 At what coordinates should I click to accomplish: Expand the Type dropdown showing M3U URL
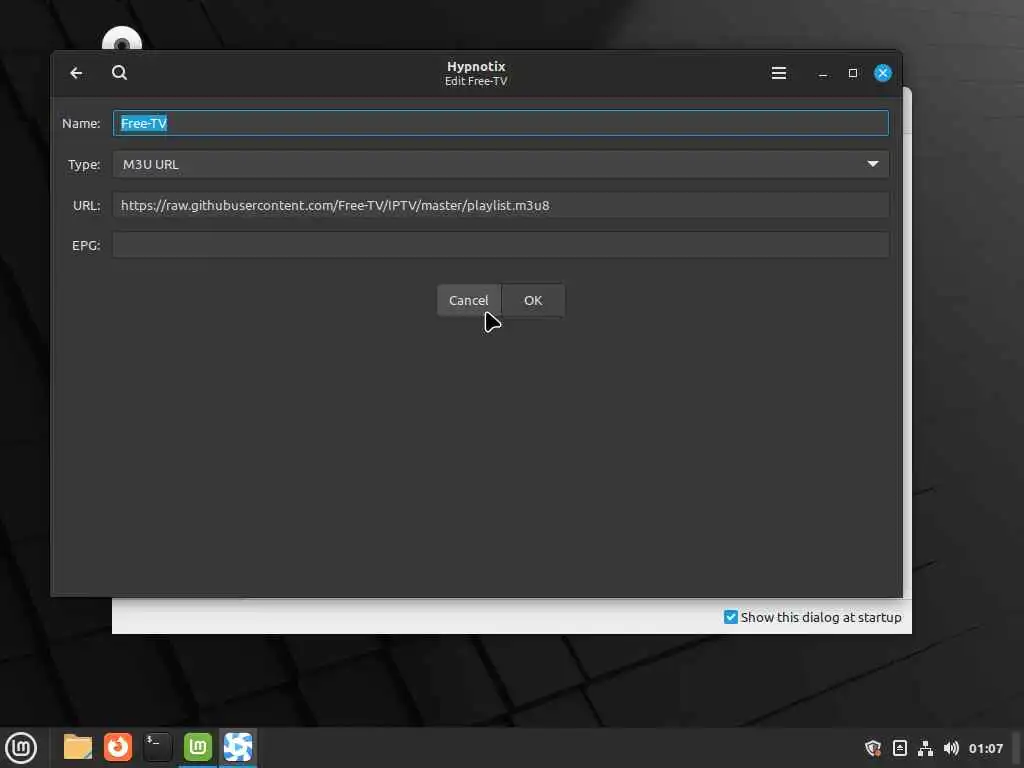[x=501, y=165]
